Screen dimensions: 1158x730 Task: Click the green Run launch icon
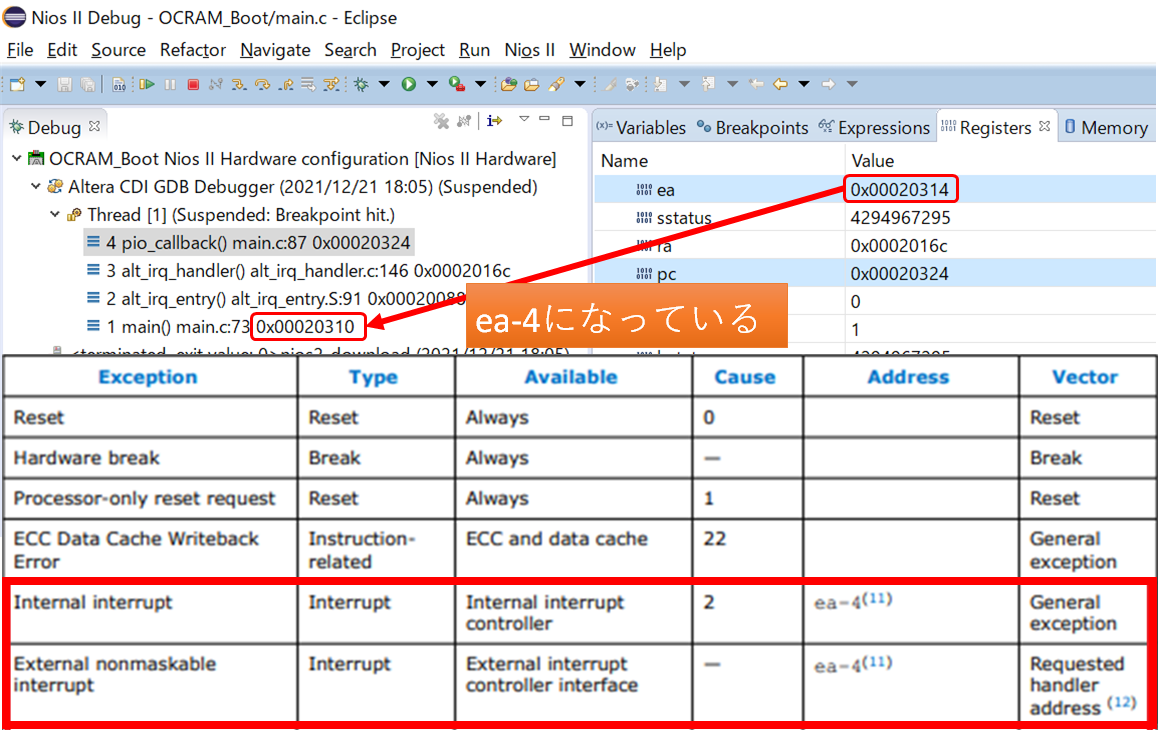point(409,85)
